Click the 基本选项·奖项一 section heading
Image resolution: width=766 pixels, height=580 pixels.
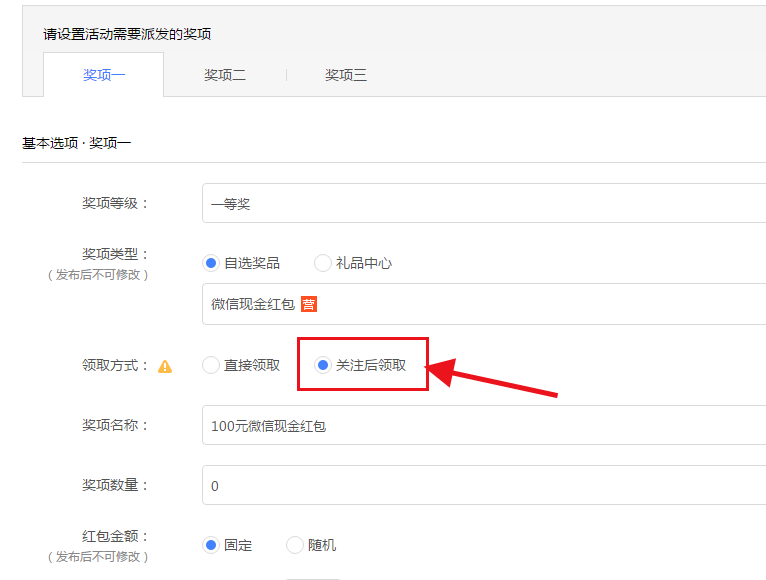click(x=77, y=143)
